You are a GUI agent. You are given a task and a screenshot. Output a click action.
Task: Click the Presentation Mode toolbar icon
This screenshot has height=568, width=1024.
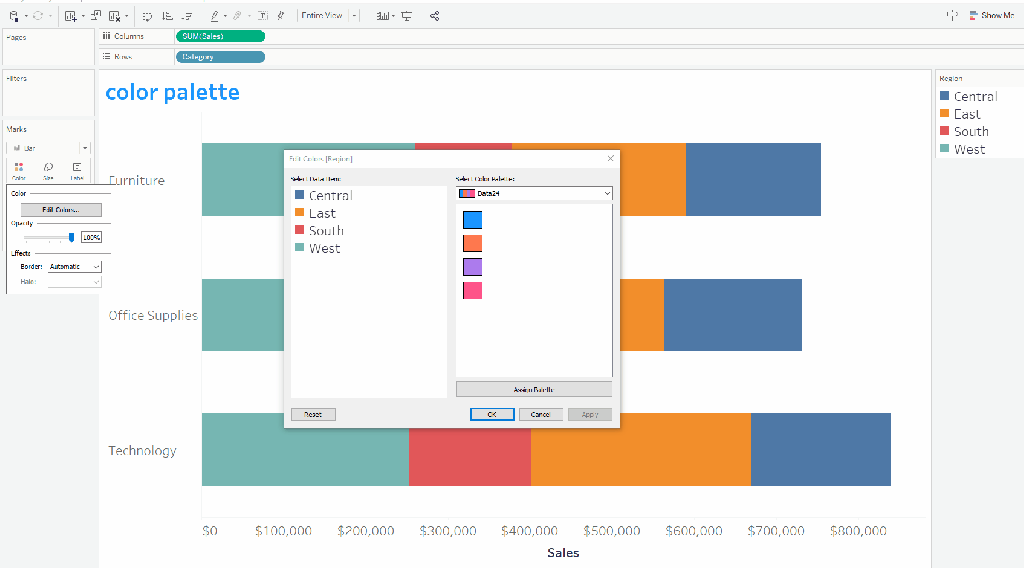pos(406,16)
